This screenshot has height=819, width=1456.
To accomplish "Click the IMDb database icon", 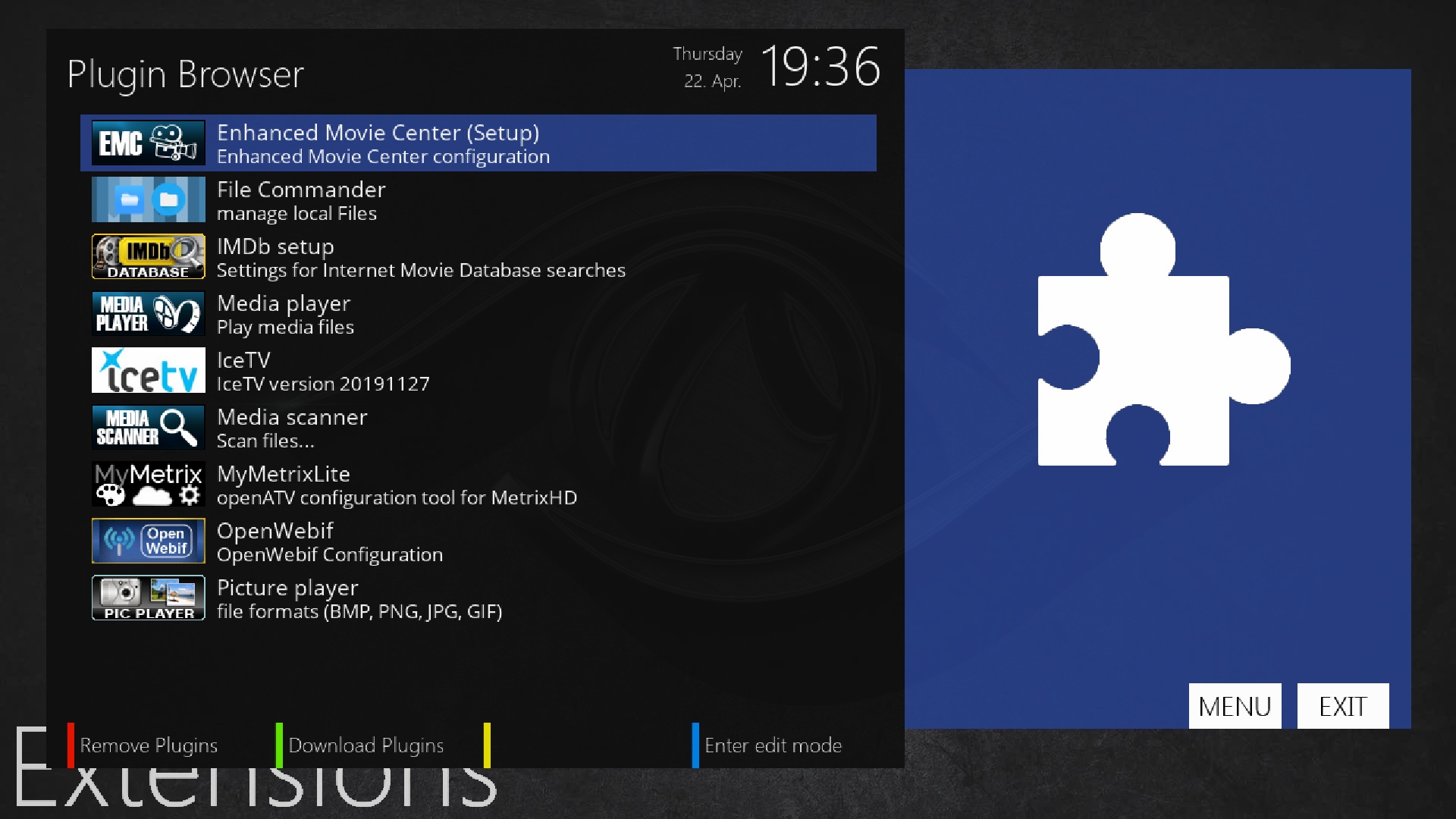I will pyautogui.click(x=148, y=256).
